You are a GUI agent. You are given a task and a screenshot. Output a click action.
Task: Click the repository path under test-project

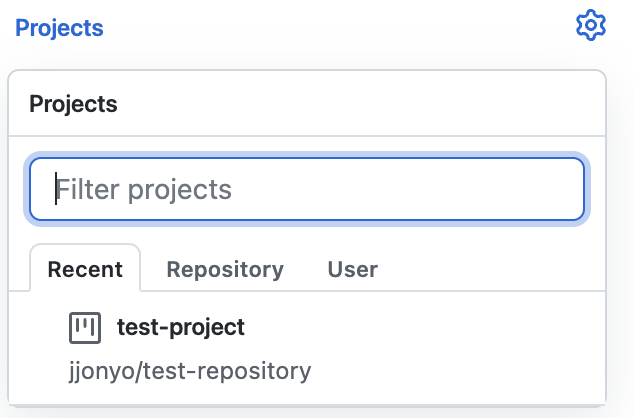(189, 372)
